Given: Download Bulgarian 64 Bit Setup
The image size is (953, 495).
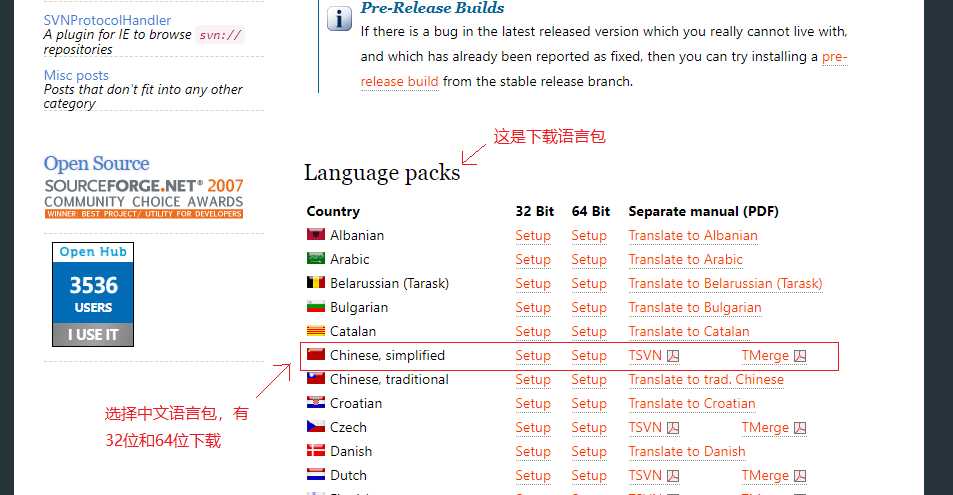Looking at the screenshot, I should [589, 308].
